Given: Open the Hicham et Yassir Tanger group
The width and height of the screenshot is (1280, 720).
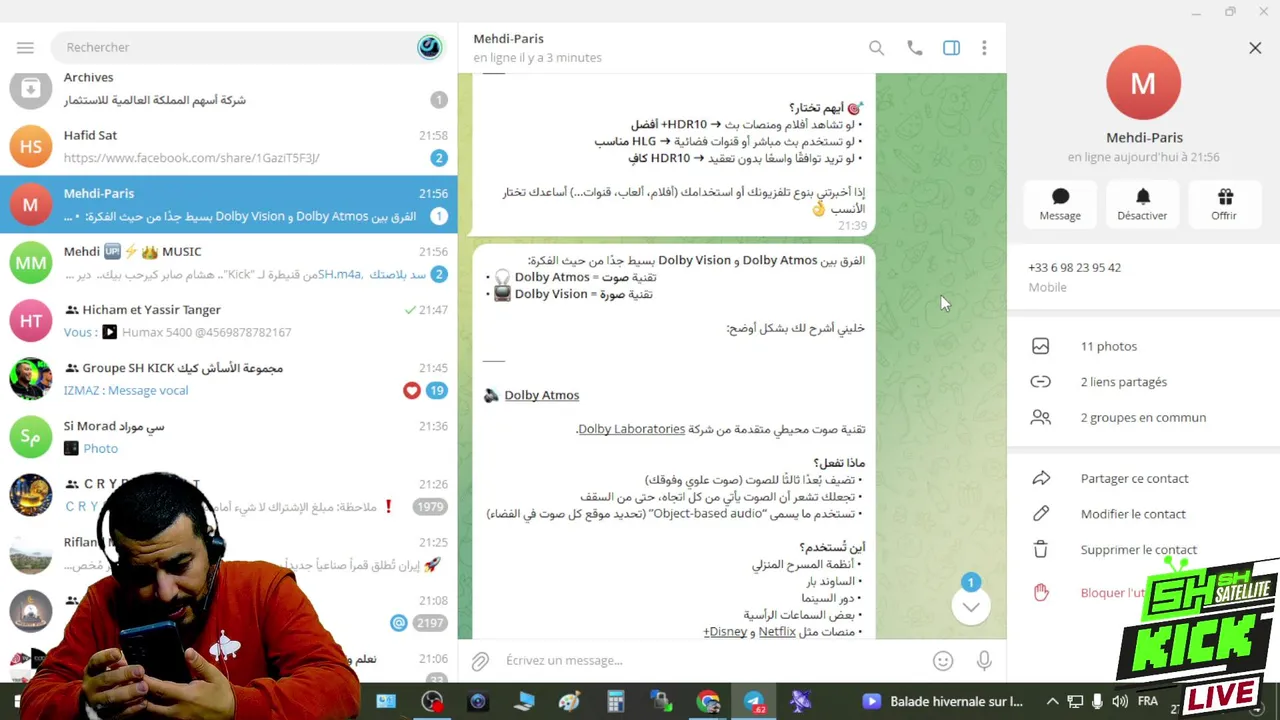Looking at the screenshot, I should pyautogui.click(x=228, y=320).
